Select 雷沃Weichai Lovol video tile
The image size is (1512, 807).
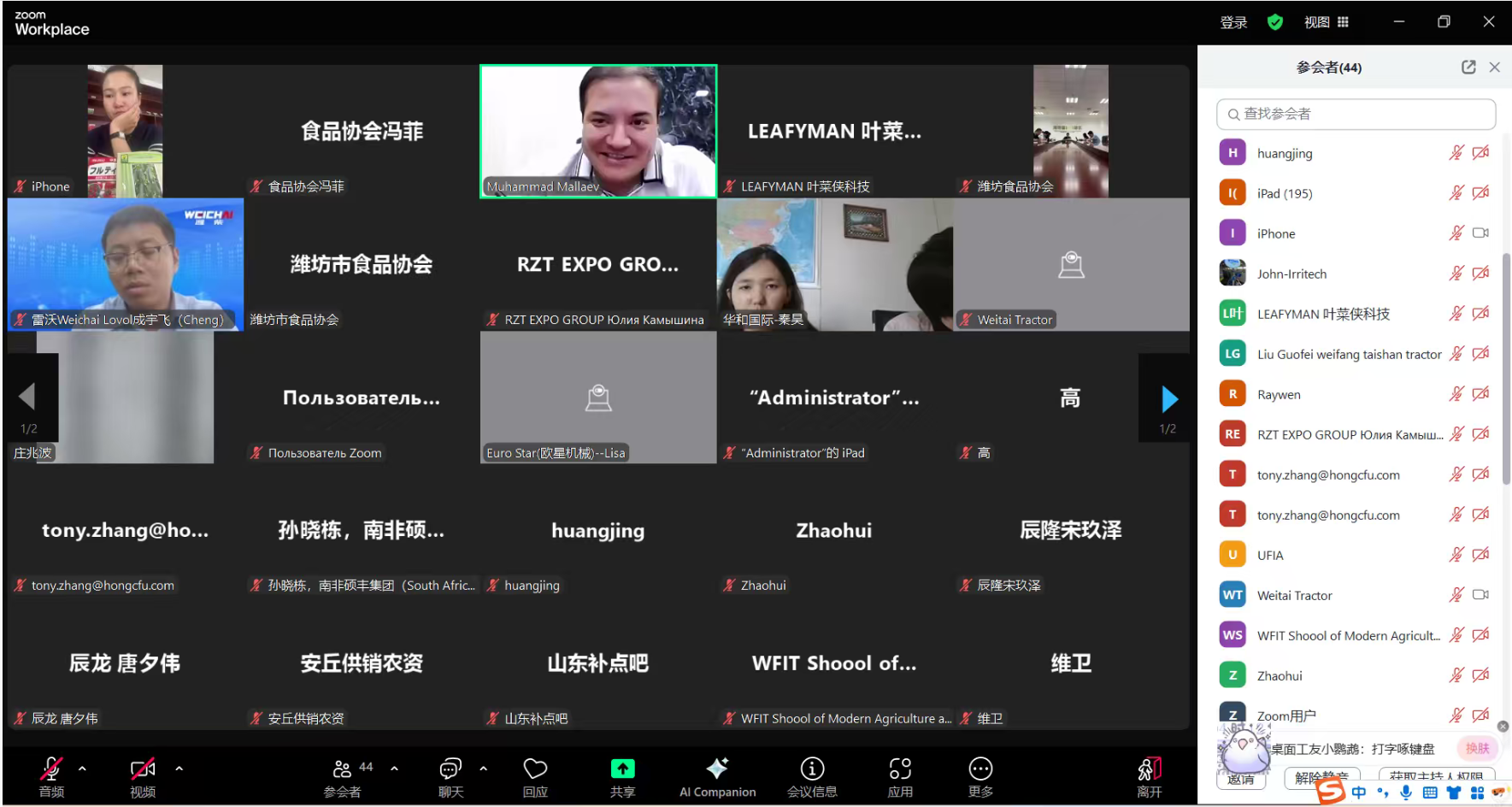click(126, 264)
